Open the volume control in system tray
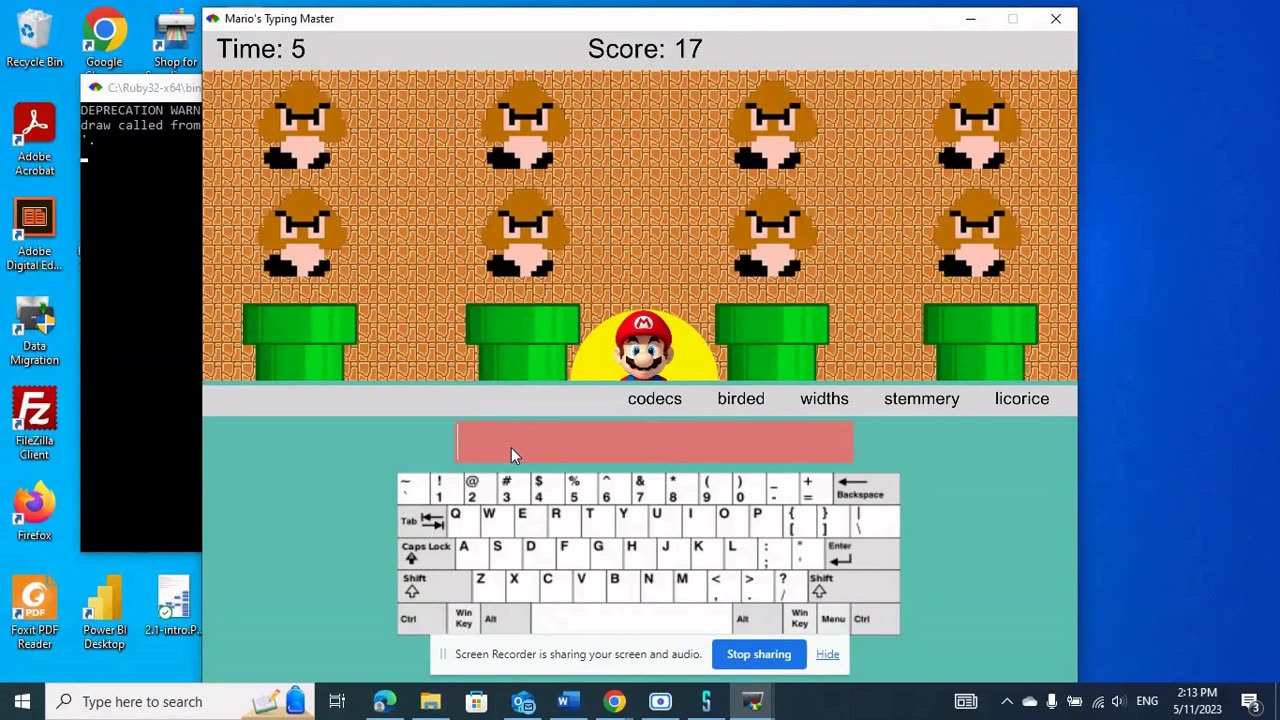 [1119, 701]
